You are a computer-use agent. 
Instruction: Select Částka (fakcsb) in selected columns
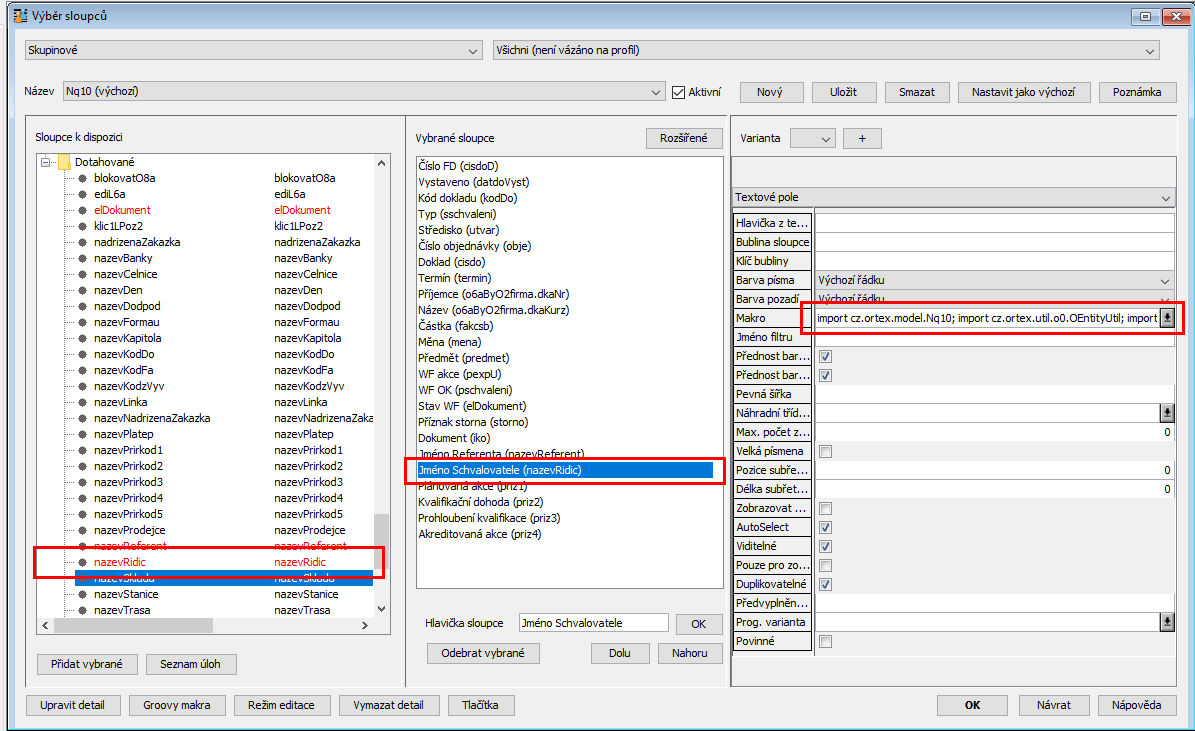(x=449, y=326)
